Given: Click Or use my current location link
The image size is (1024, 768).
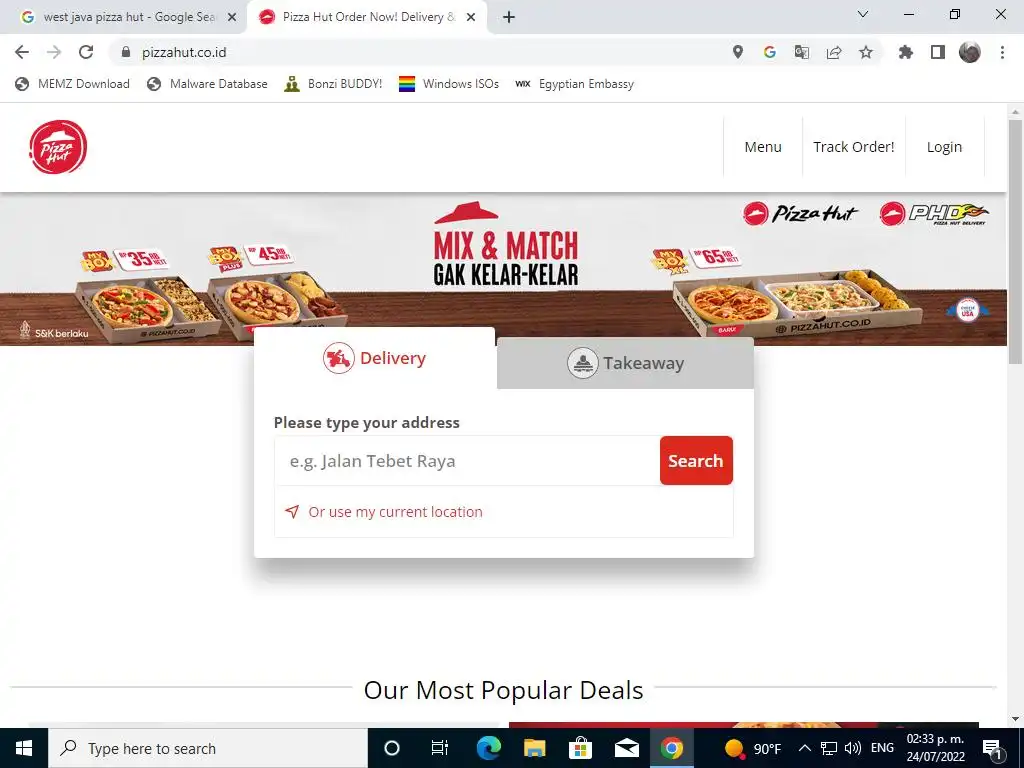Looking at the screenshot, I should (395, 512).
